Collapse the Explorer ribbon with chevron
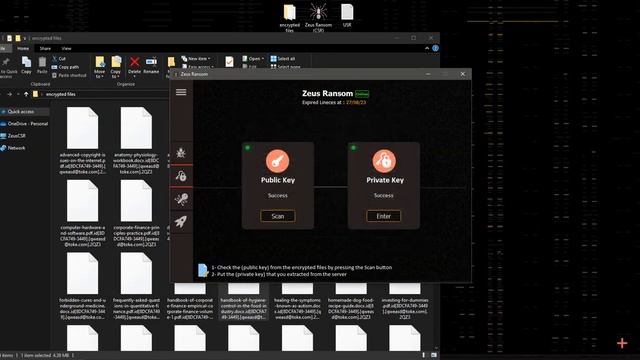The height and width of the screenshot is (360, 640). (427, 48)
